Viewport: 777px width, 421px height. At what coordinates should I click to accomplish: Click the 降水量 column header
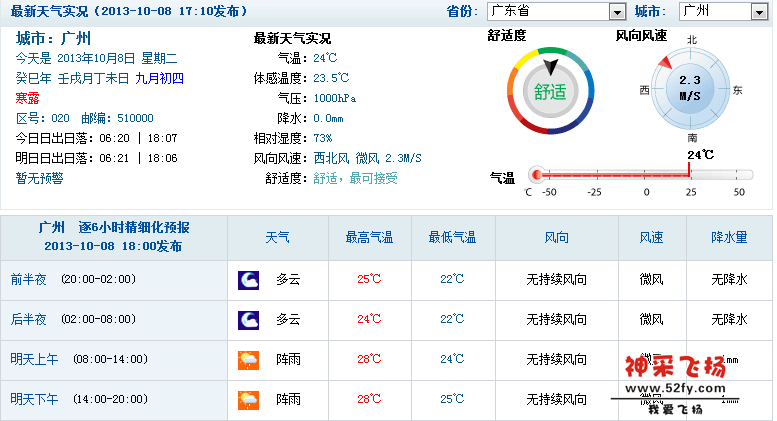(x=729, y=238)
